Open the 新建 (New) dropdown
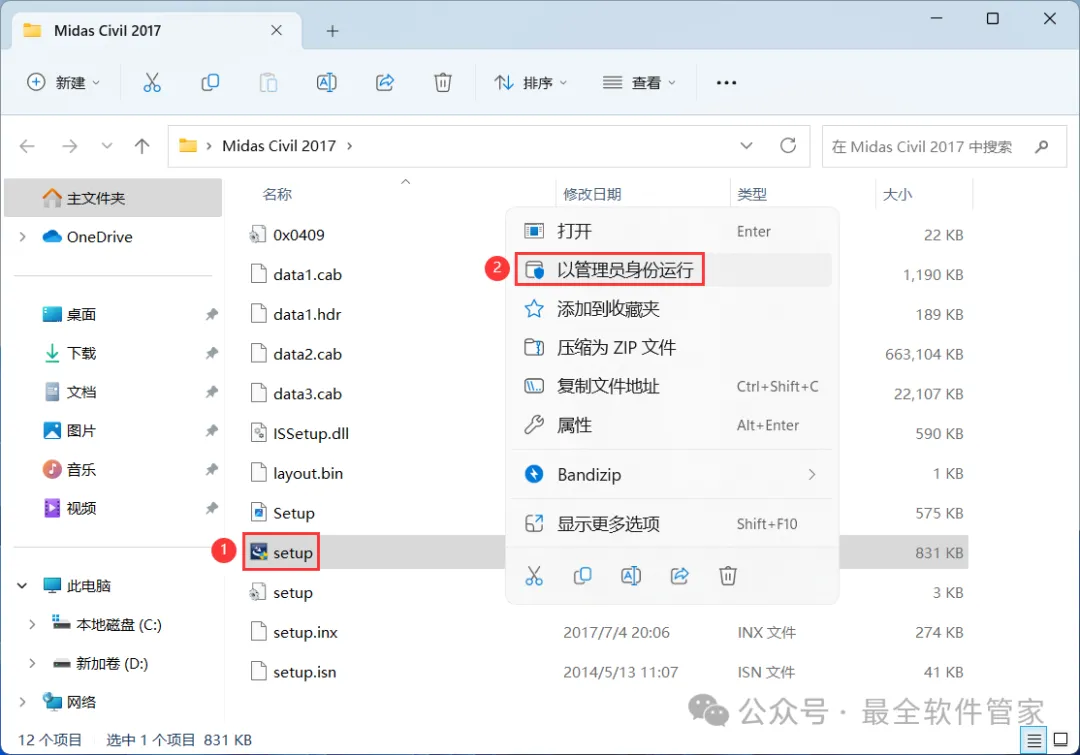The width and height of the screenshot is (1080, 755). point(63,83)
